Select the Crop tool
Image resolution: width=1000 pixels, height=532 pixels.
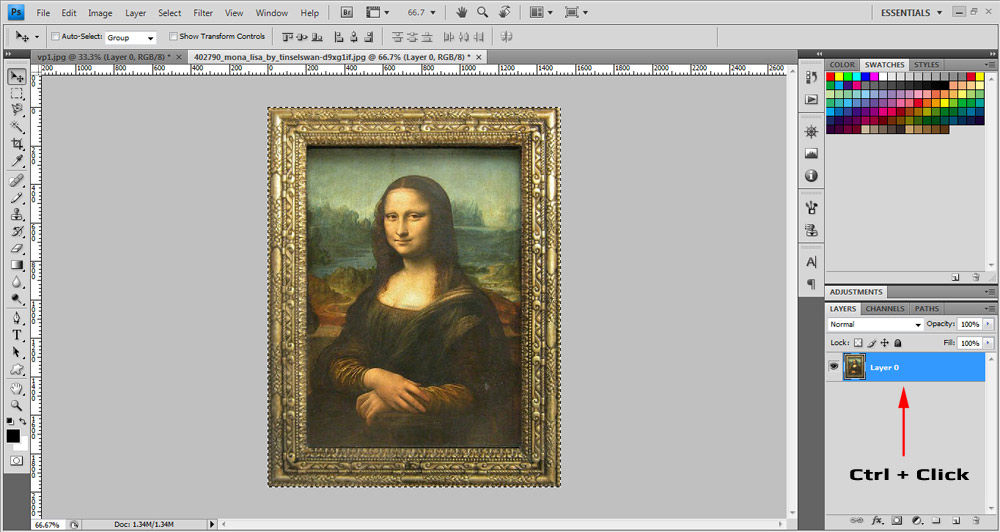17,144
